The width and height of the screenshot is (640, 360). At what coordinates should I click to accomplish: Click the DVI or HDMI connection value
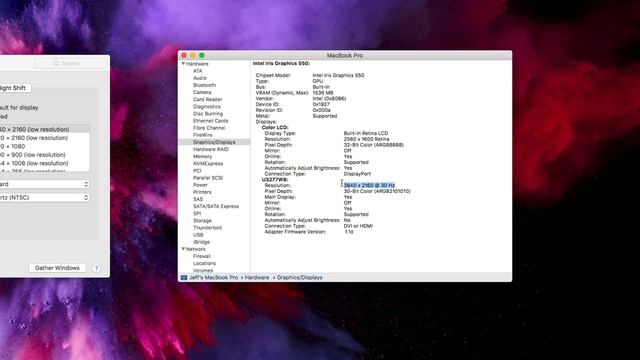(x=358, y=226)
